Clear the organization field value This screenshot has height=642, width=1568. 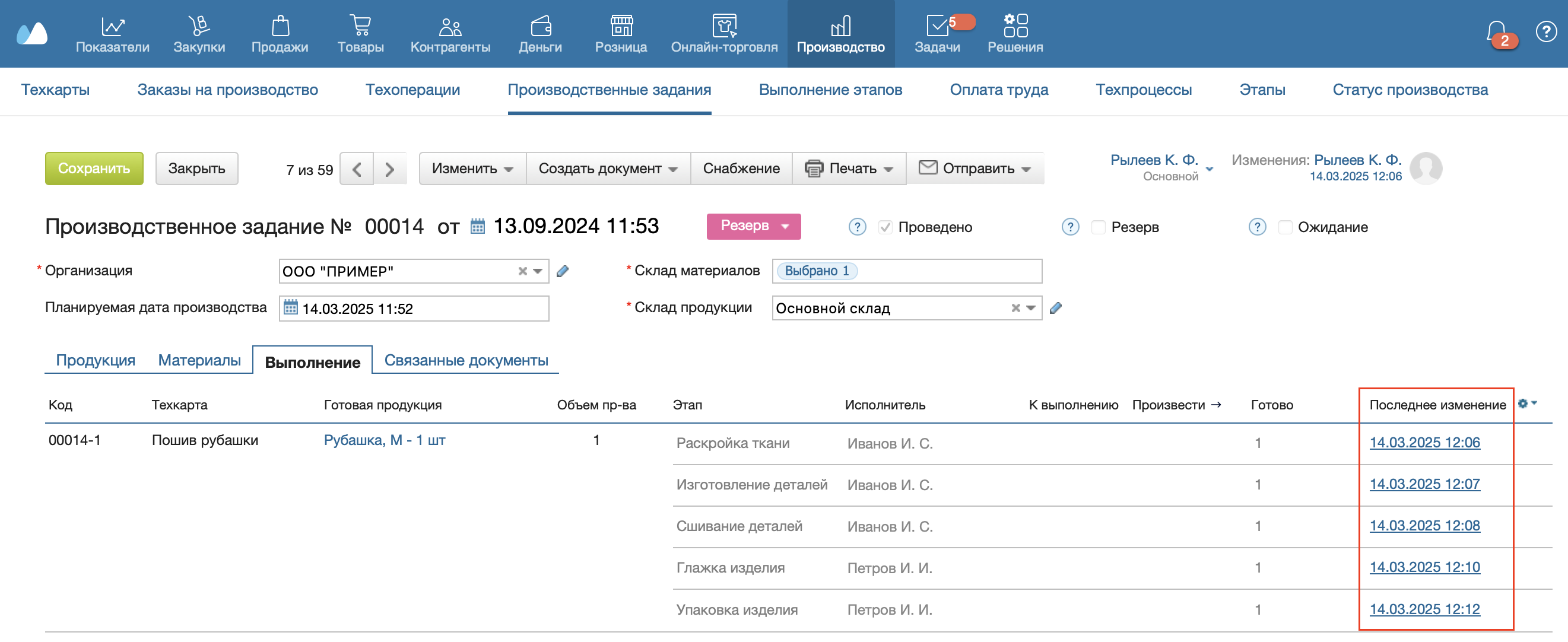tap(522, 271)
